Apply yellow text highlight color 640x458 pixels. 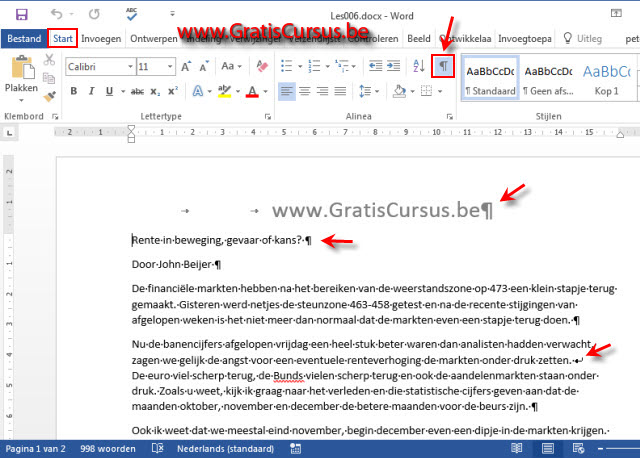click(x=224, y=91)
